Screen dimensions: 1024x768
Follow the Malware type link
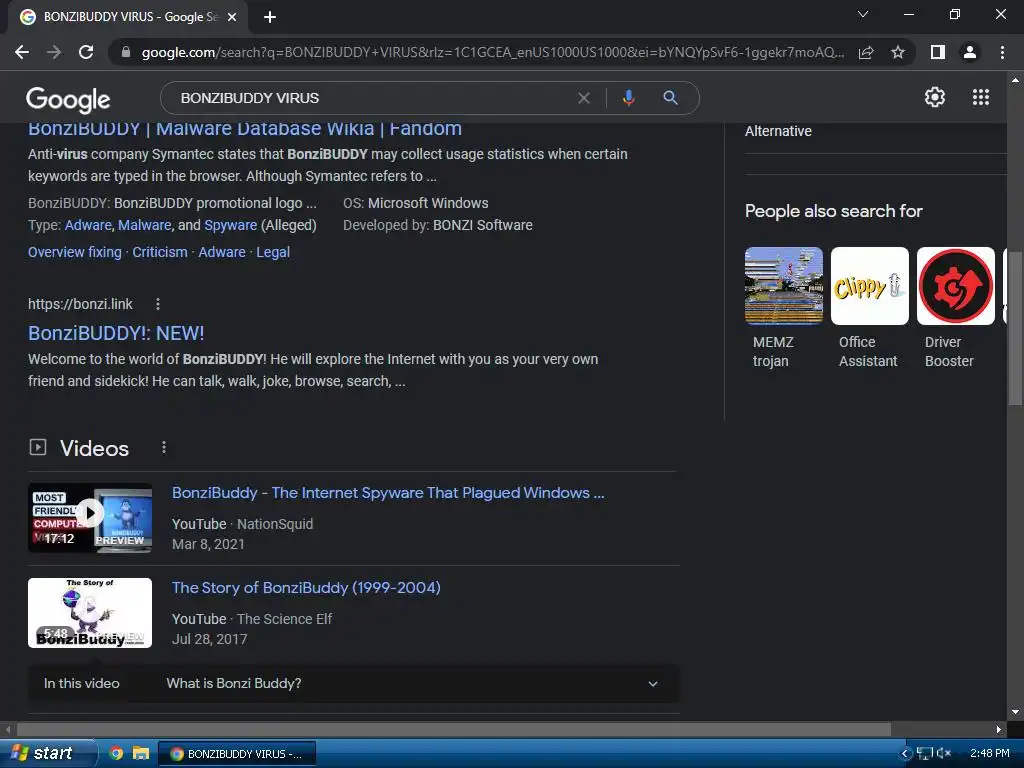point(144,225)
